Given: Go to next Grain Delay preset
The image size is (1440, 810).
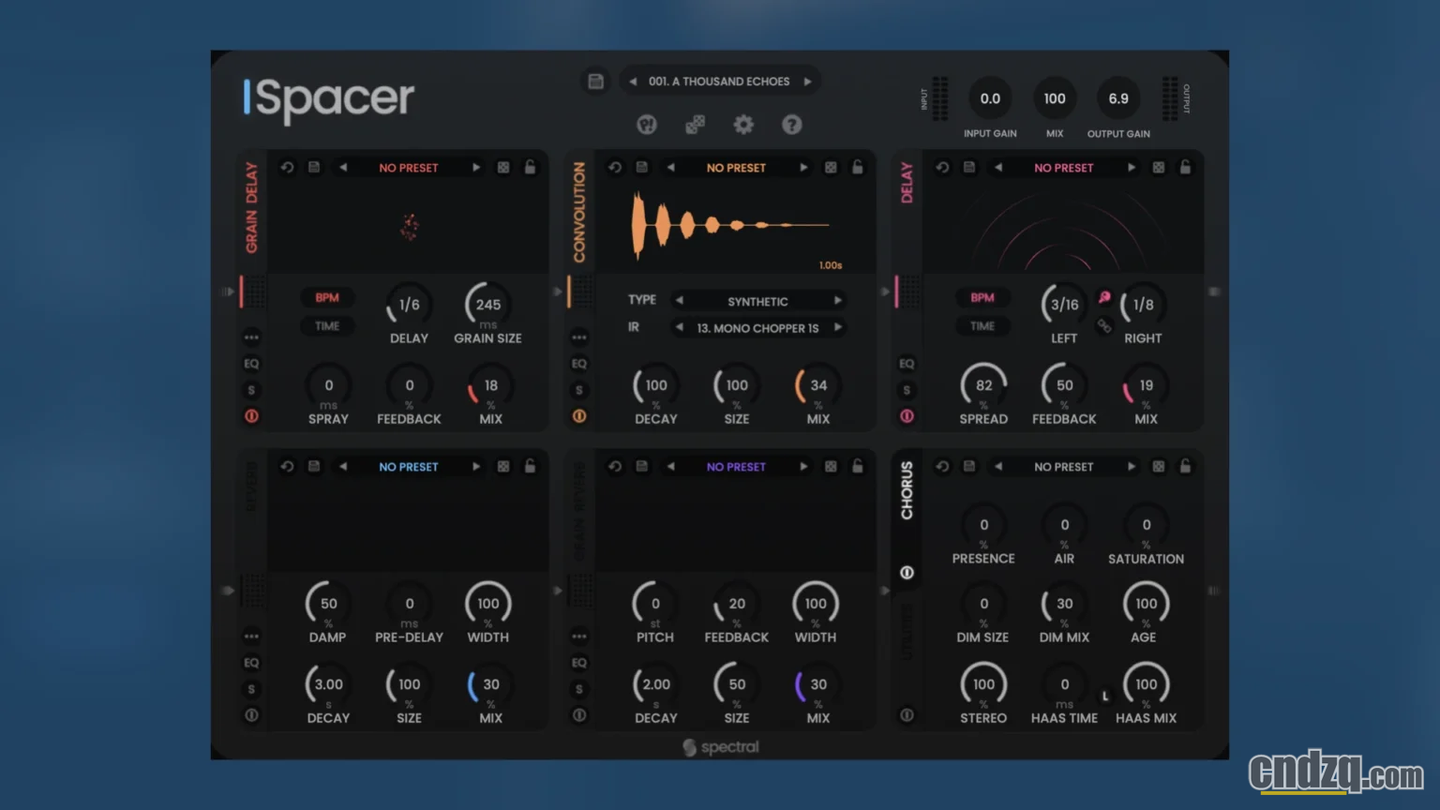Looking at the screenshot, I should 476,167.
